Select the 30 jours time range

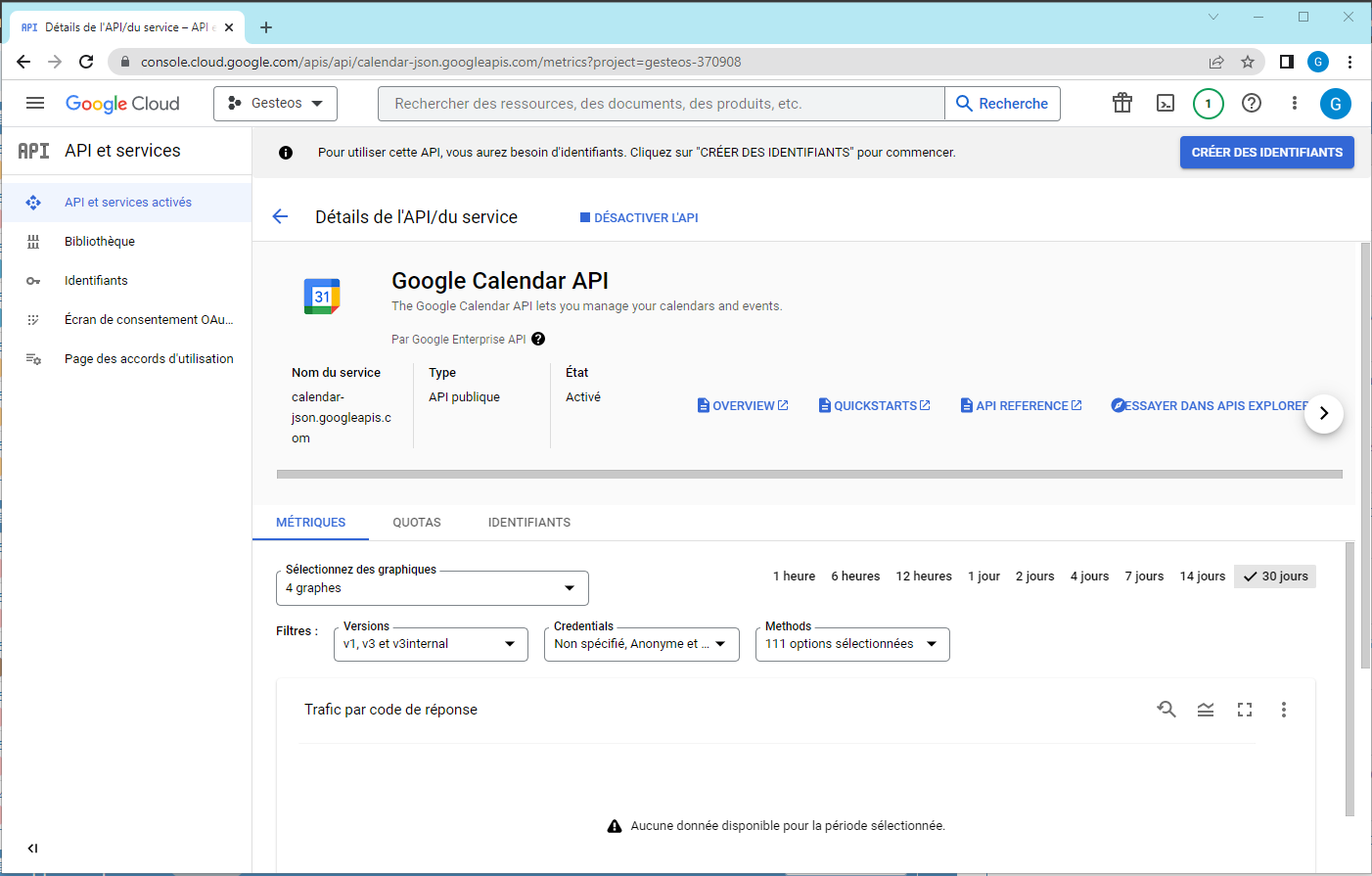(1275, 576)
